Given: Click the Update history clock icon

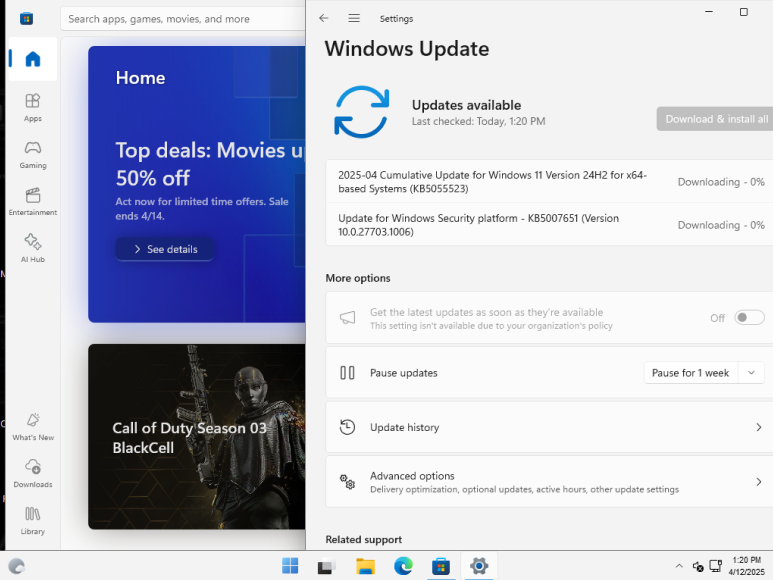Looking at the screenshot, I should 347,427.
